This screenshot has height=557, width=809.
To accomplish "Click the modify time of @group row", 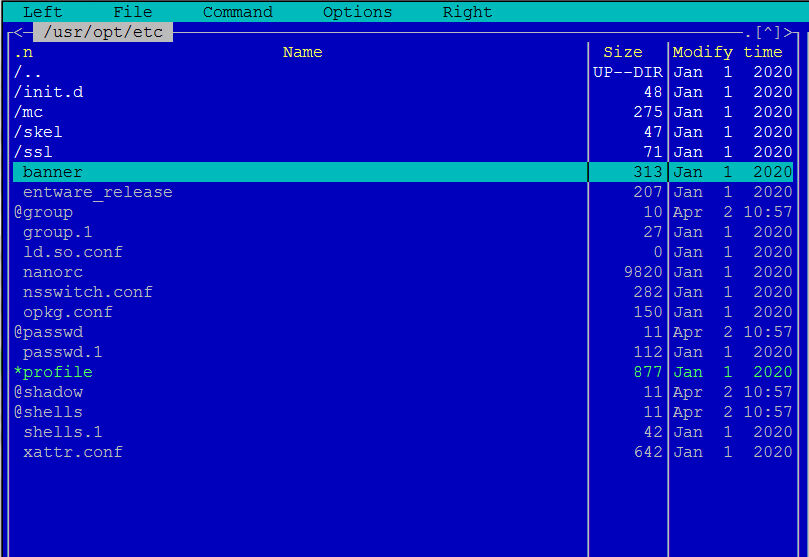I will [x=732, y=212].
